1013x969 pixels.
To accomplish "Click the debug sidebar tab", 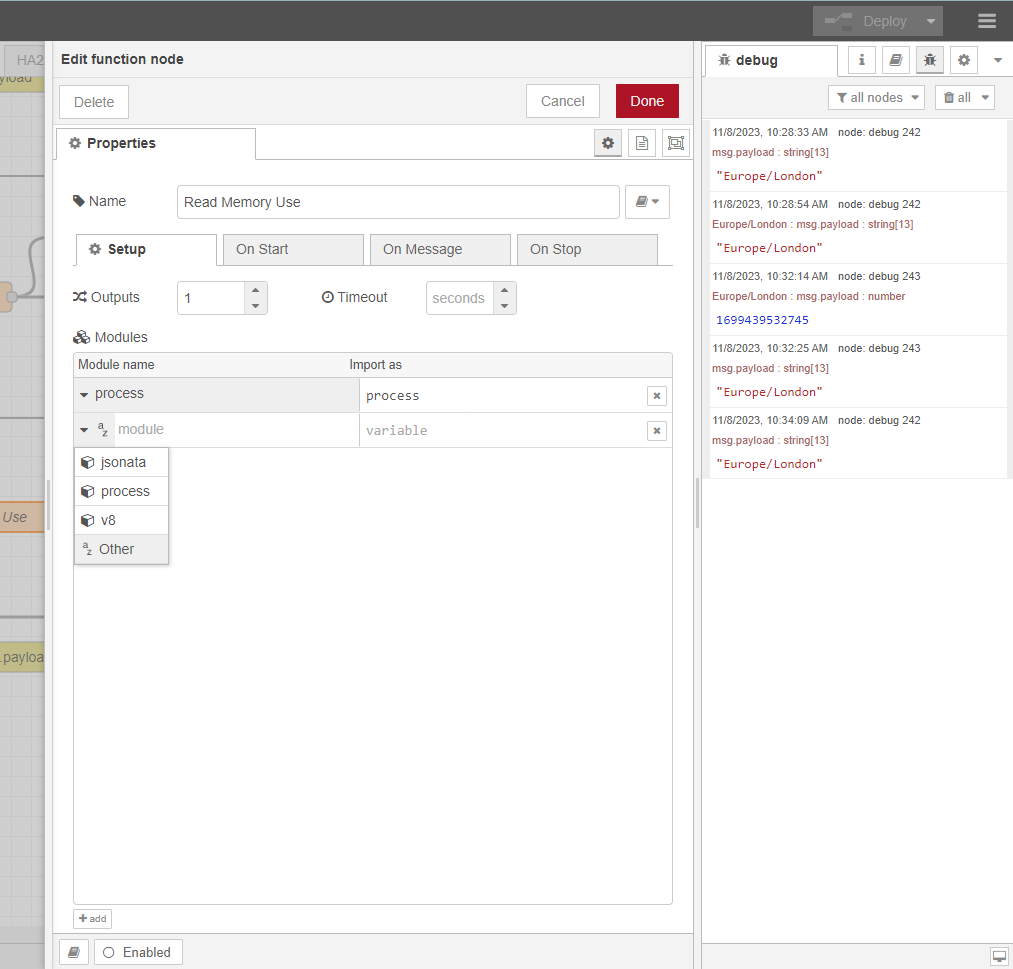I will click(771, 61).
